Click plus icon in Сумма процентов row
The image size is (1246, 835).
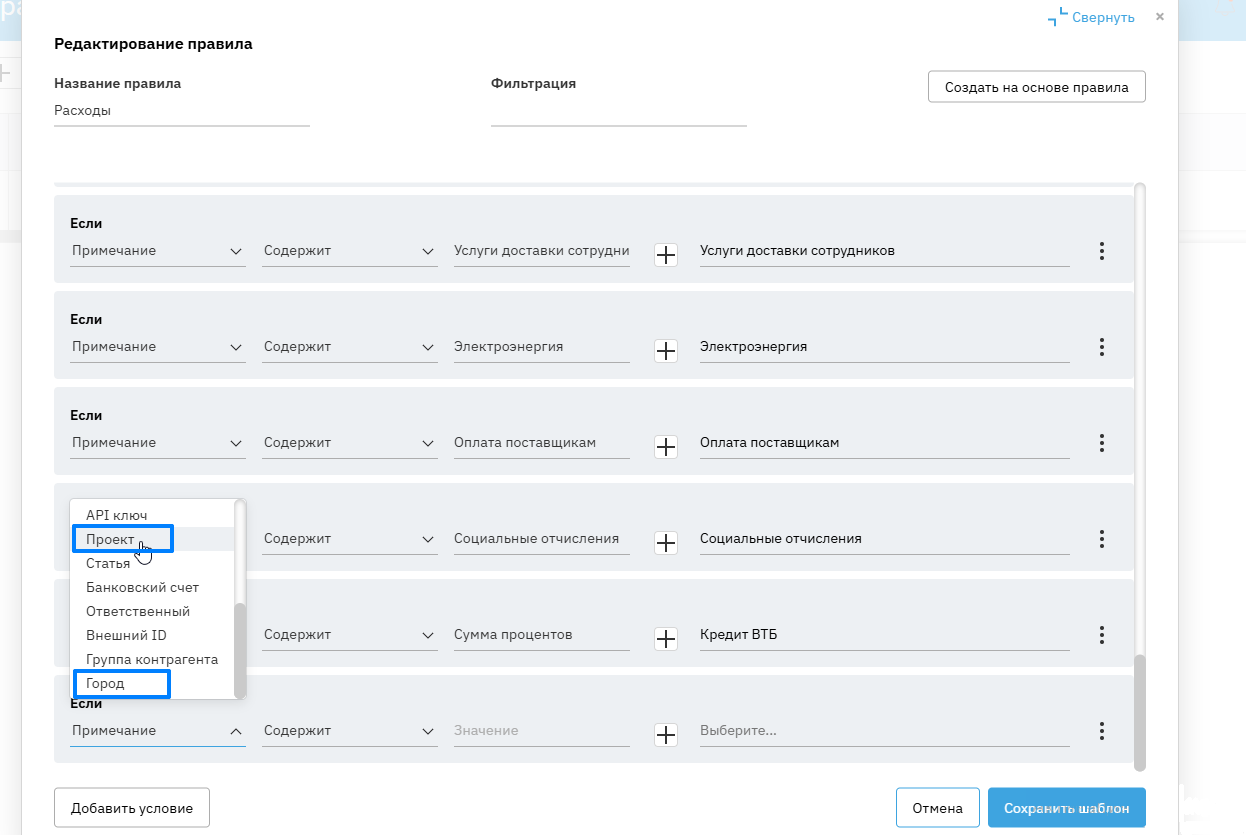(666, 639)
